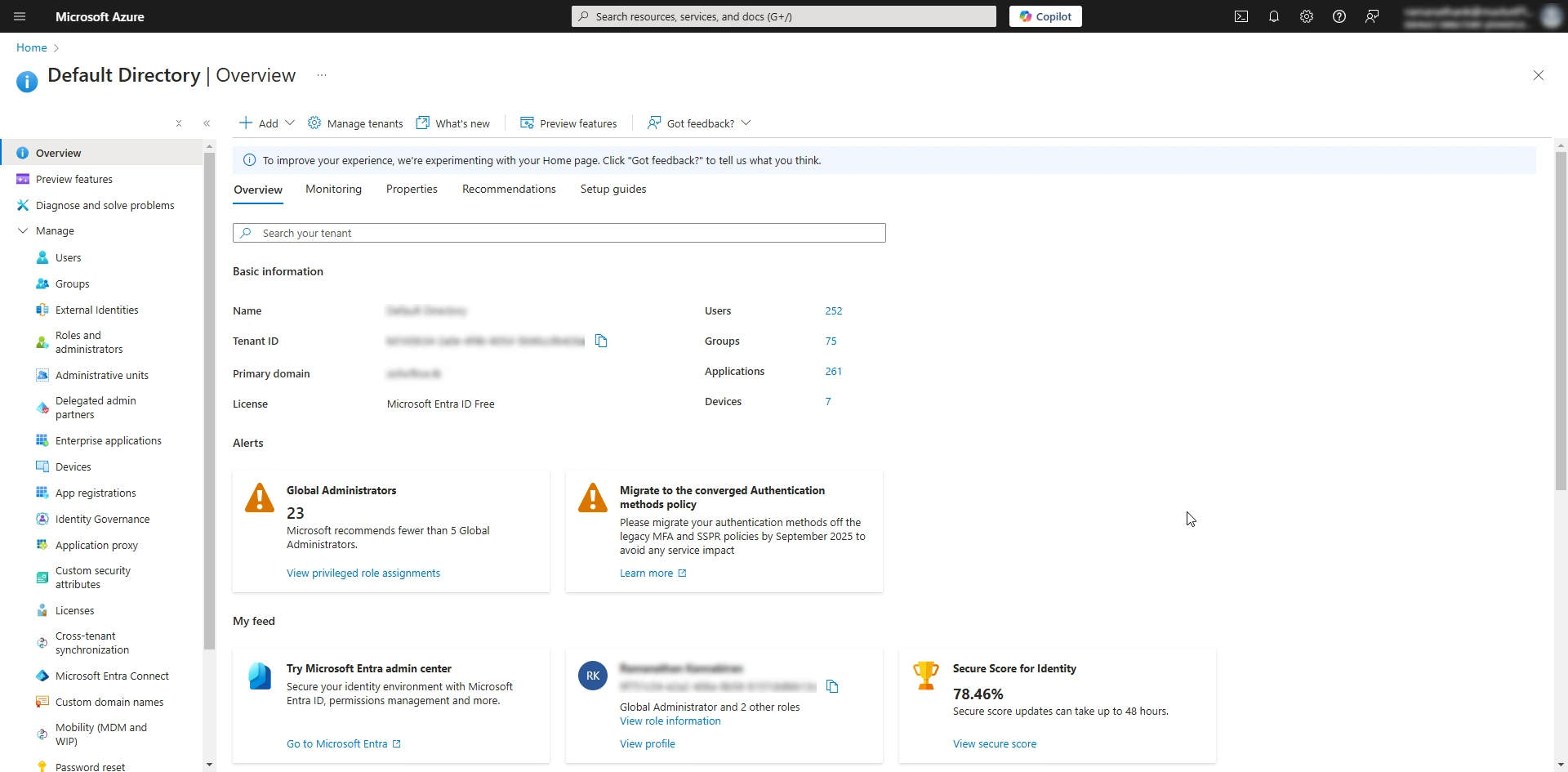The height and width of the screenshot is (772, 1568).
Task: Open Identity Governance in sidebar
Action: click(x=102, y=519)
